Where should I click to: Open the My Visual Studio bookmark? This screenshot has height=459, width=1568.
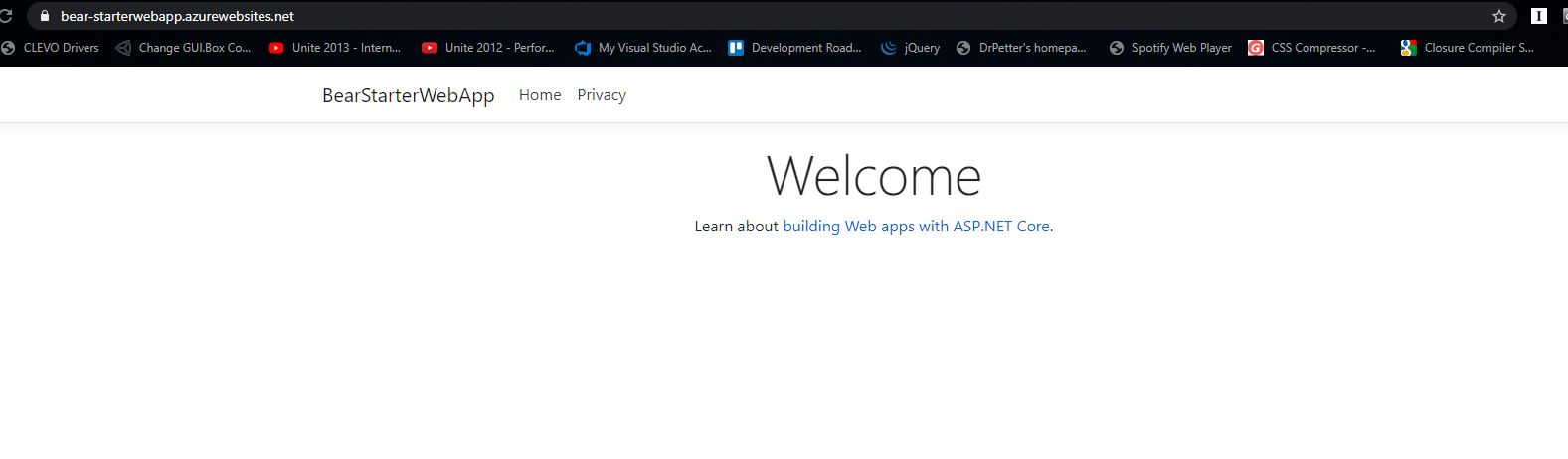(x=643, y=48)
